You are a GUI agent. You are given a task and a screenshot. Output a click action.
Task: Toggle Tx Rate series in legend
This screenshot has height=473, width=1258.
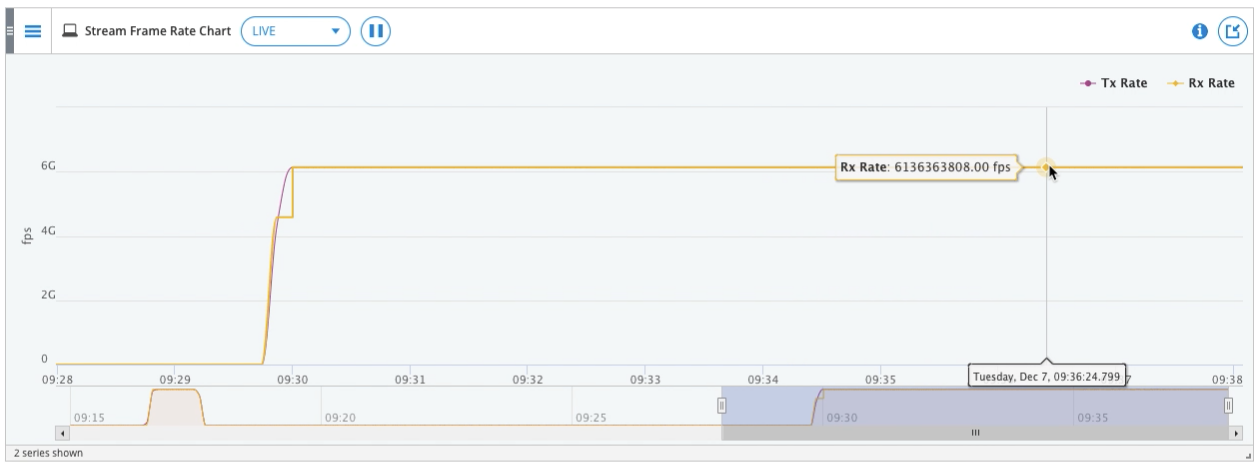pos(1114,83)
